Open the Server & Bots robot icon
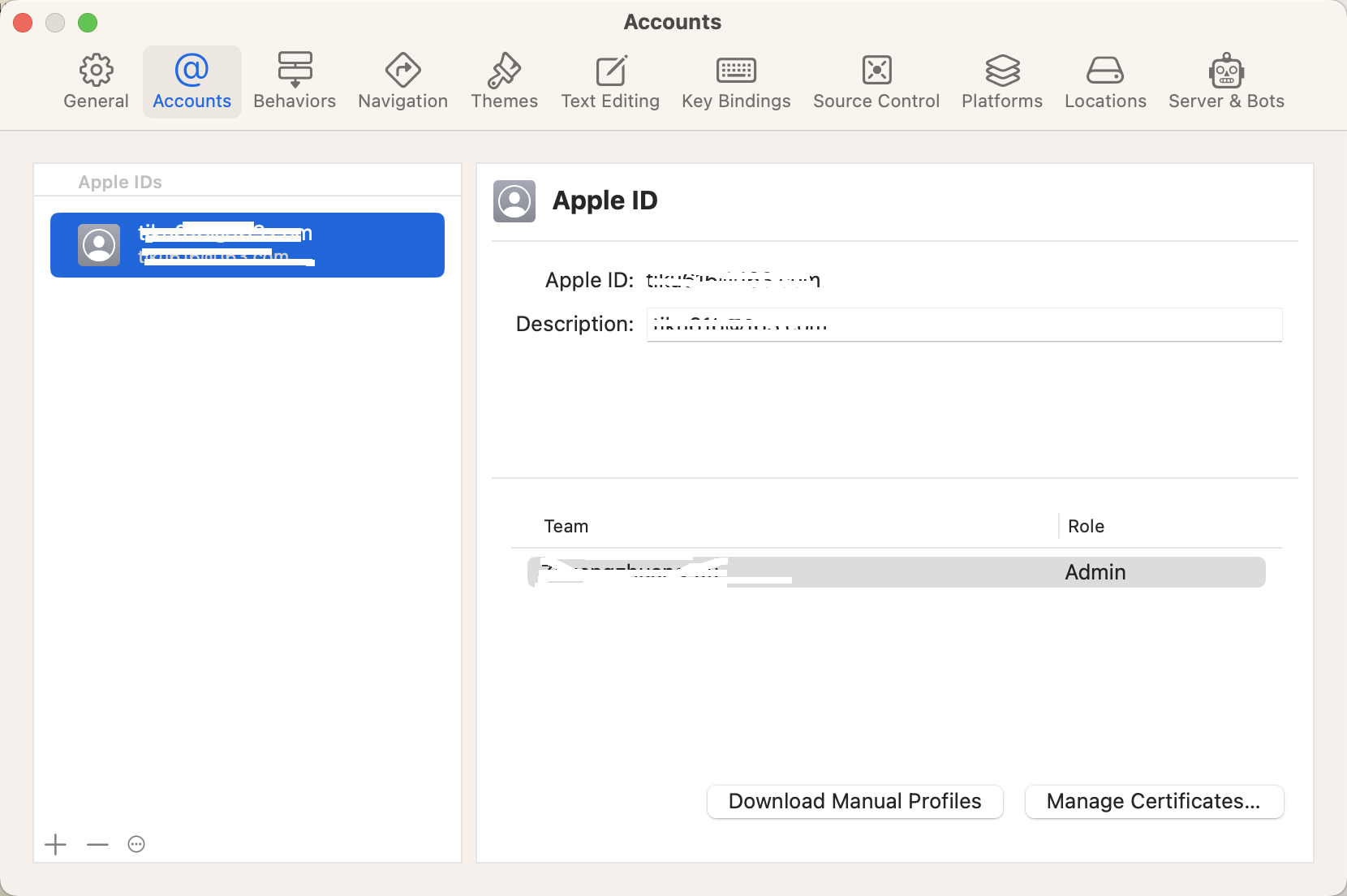The image size is (1347, 896). point(1226,71)
